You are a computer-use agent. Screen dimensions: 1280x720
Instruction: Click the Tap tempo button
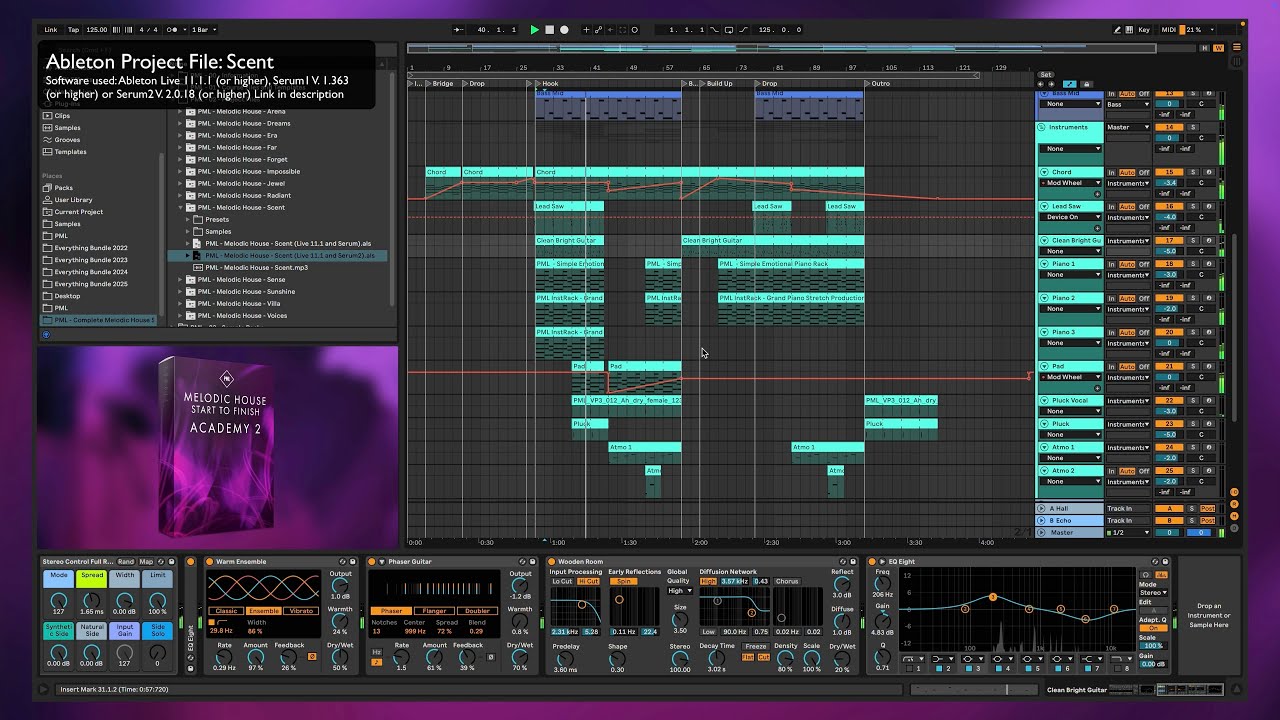[x=73, y=30]
